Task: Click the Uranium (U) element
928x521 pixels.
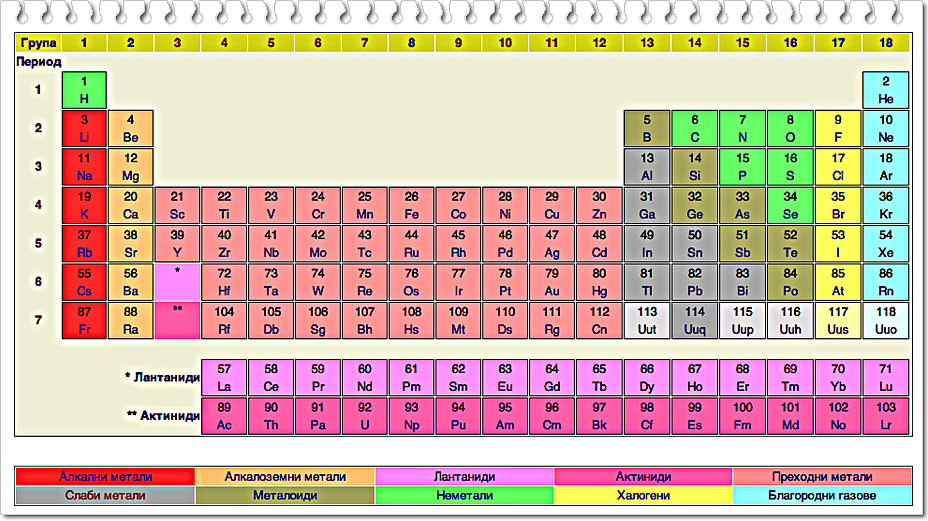Action: click(365, 416)
